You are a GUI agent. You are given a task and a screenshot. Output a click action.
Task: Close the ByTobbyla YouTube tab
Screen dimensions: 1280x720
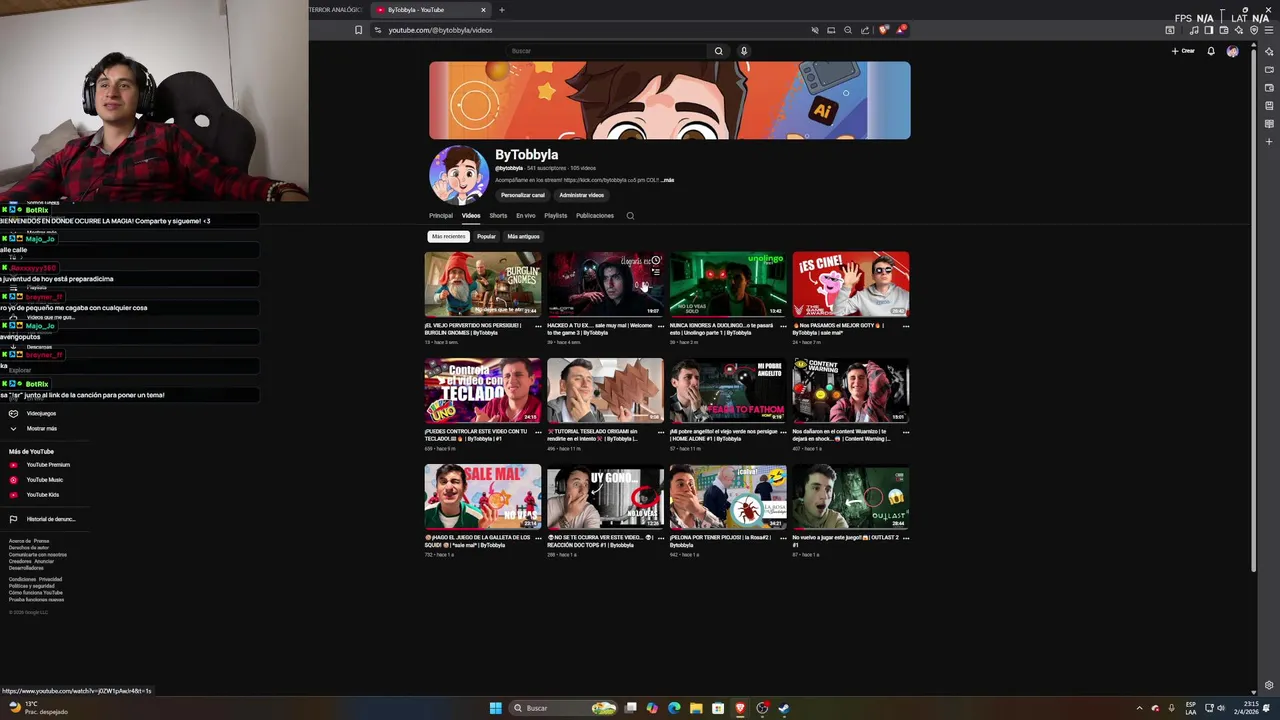tap(483, 10)
